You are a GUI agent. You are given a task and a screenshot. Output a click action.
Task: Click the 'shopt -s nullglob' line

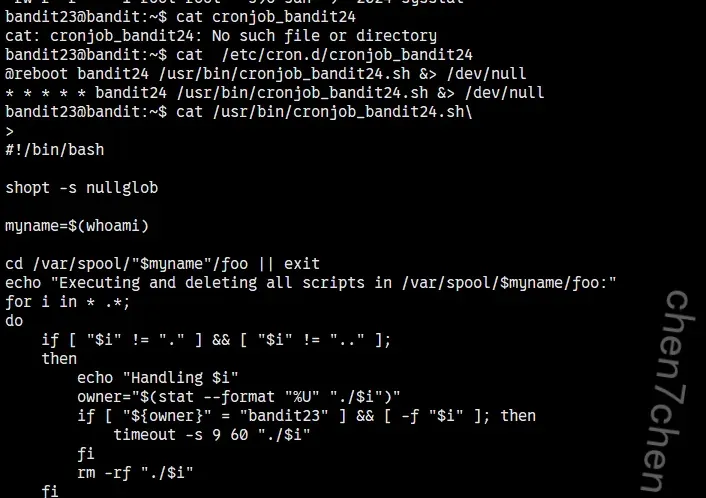tap(81, 187)
